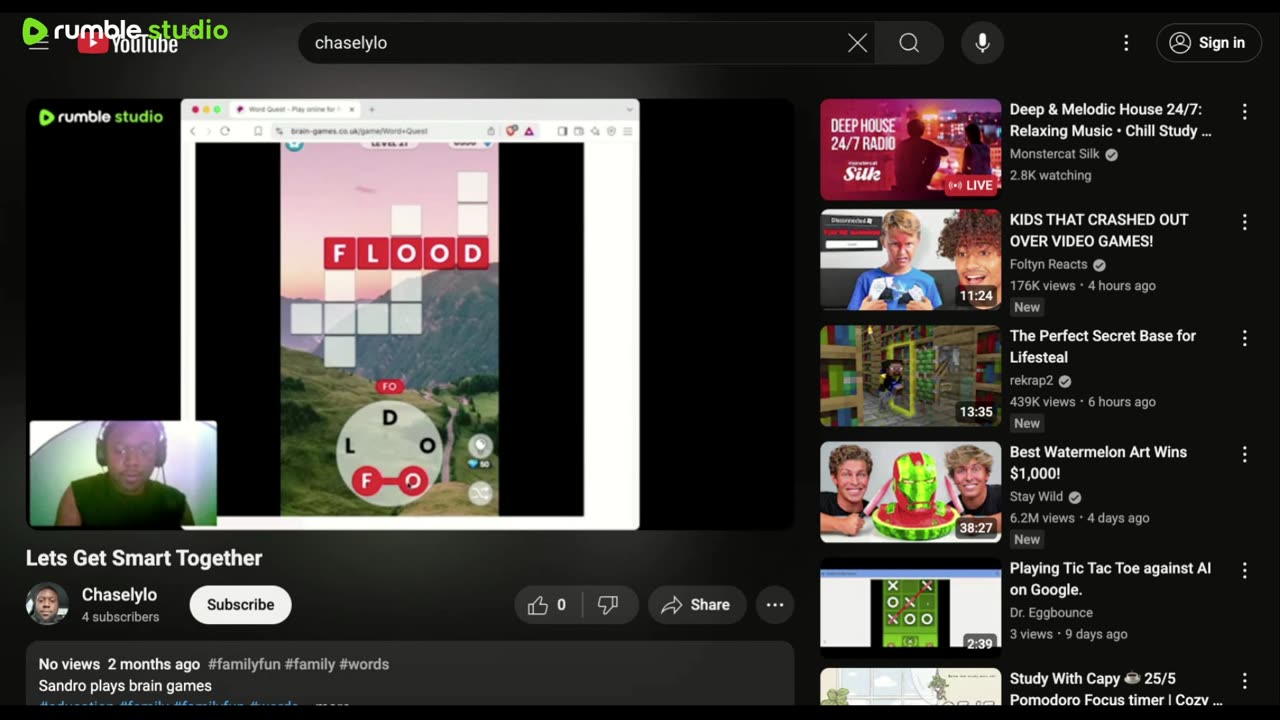Sign in to YouTube account
This screenshot has height=720, width=1280.
click(1208, 43)
